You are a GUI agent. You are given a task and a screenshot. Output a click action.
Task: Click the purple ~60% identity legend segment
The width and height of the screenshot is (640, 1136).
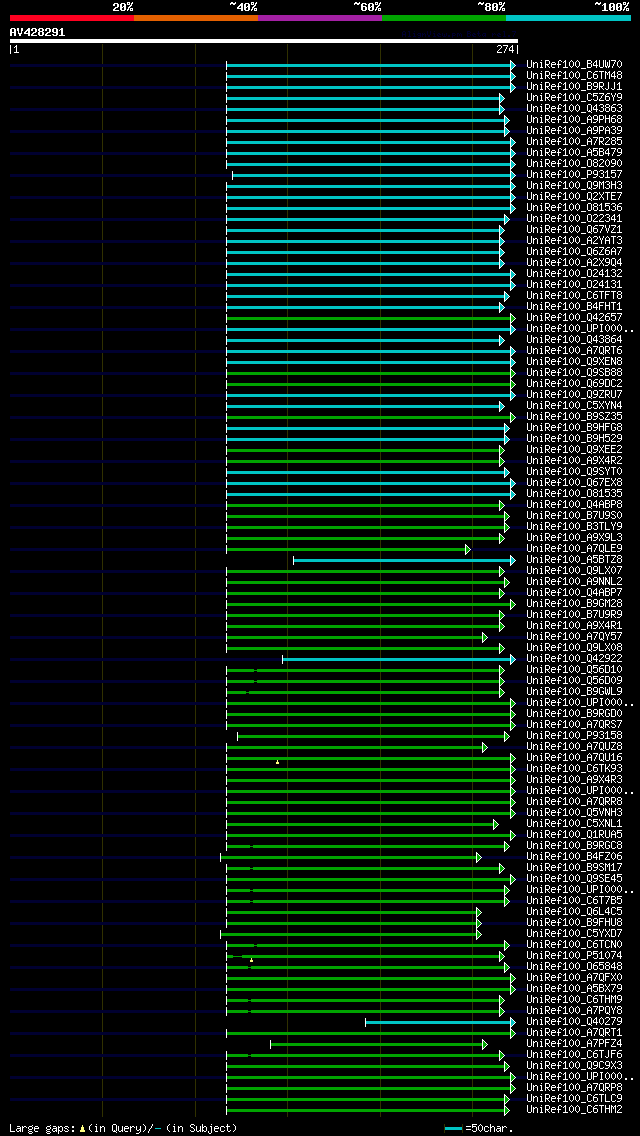tap(320, 17)
